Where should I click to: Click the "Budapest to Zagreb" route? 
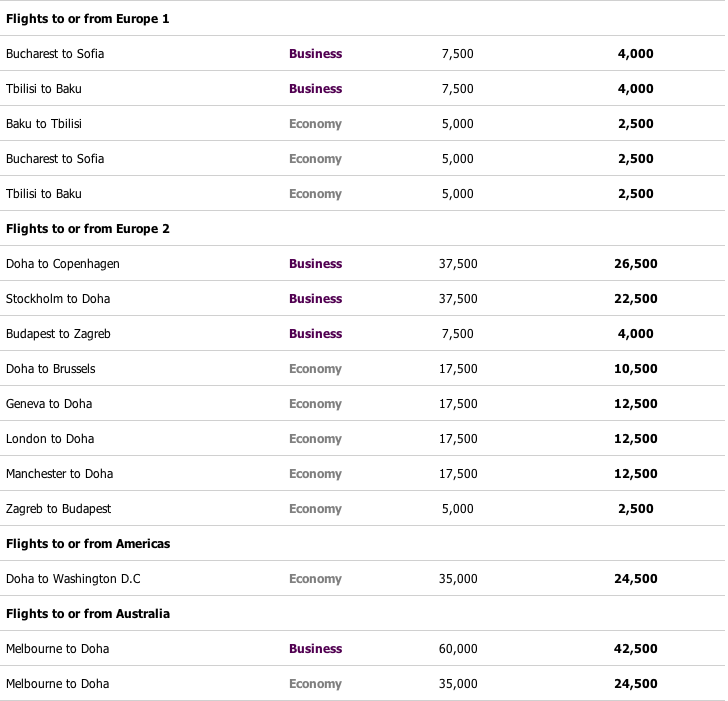61,334
